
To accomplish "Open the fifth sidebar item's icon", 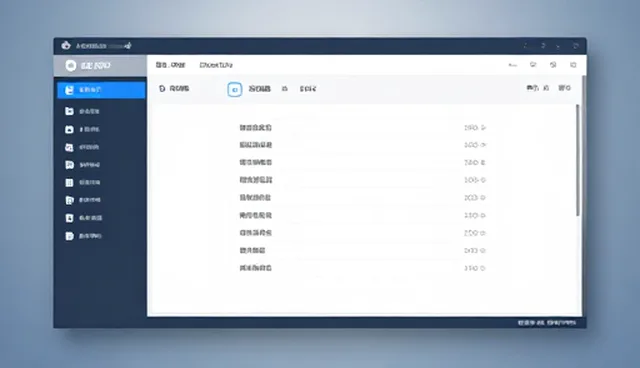I will point(69,165).
